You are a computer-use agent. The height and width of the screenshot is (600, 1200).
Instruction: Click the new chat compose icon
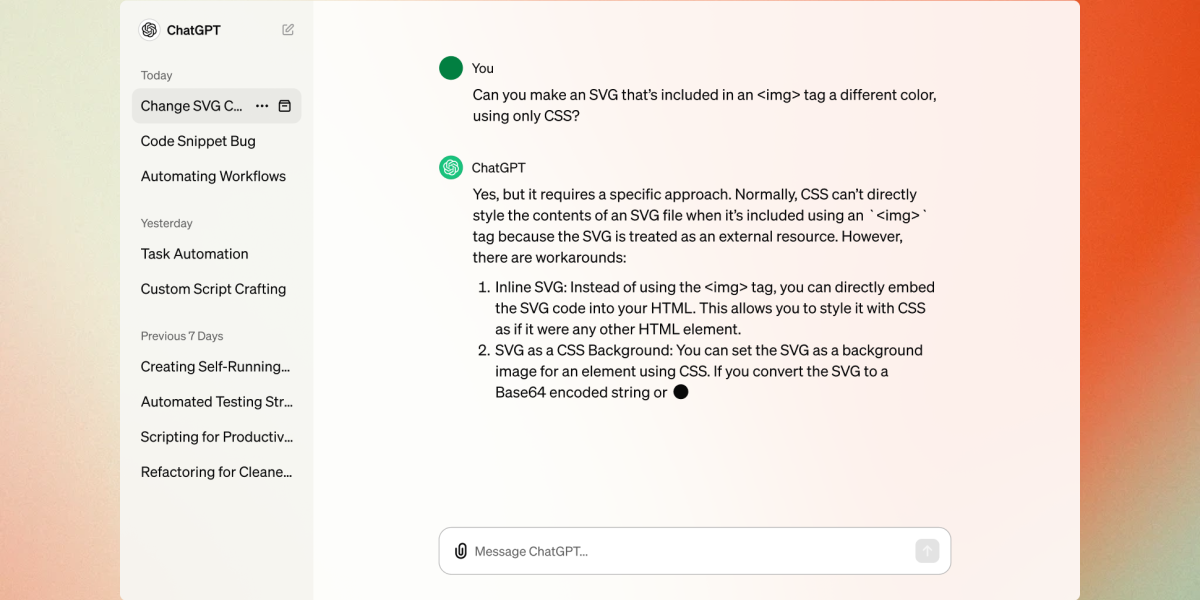tap(288, 30)
